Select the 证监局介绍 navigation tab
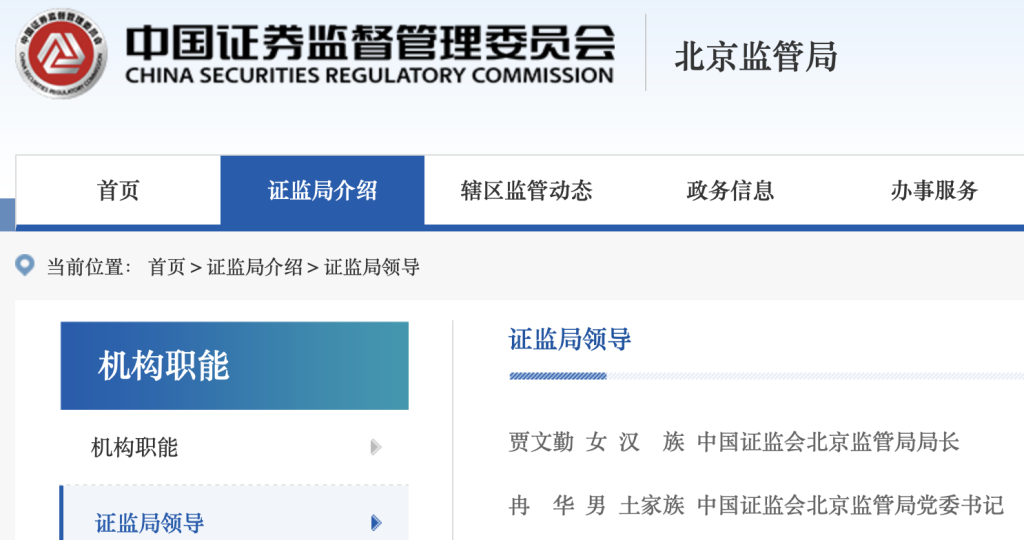1024x540 pixels. 322,191
